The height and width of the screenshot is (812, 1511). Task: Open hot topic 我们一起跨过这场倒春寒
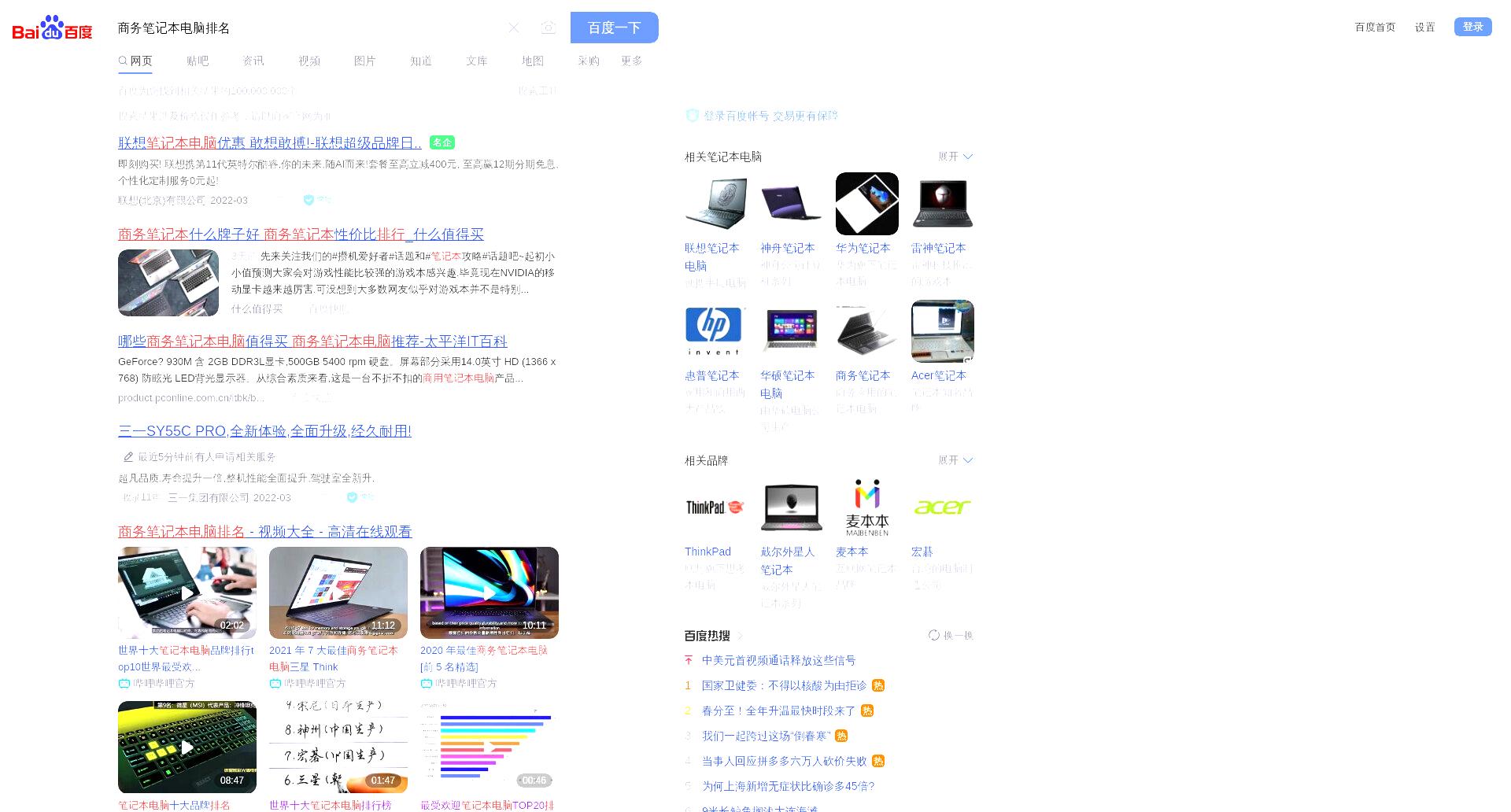pyautogui.click(x=767, y=736)
